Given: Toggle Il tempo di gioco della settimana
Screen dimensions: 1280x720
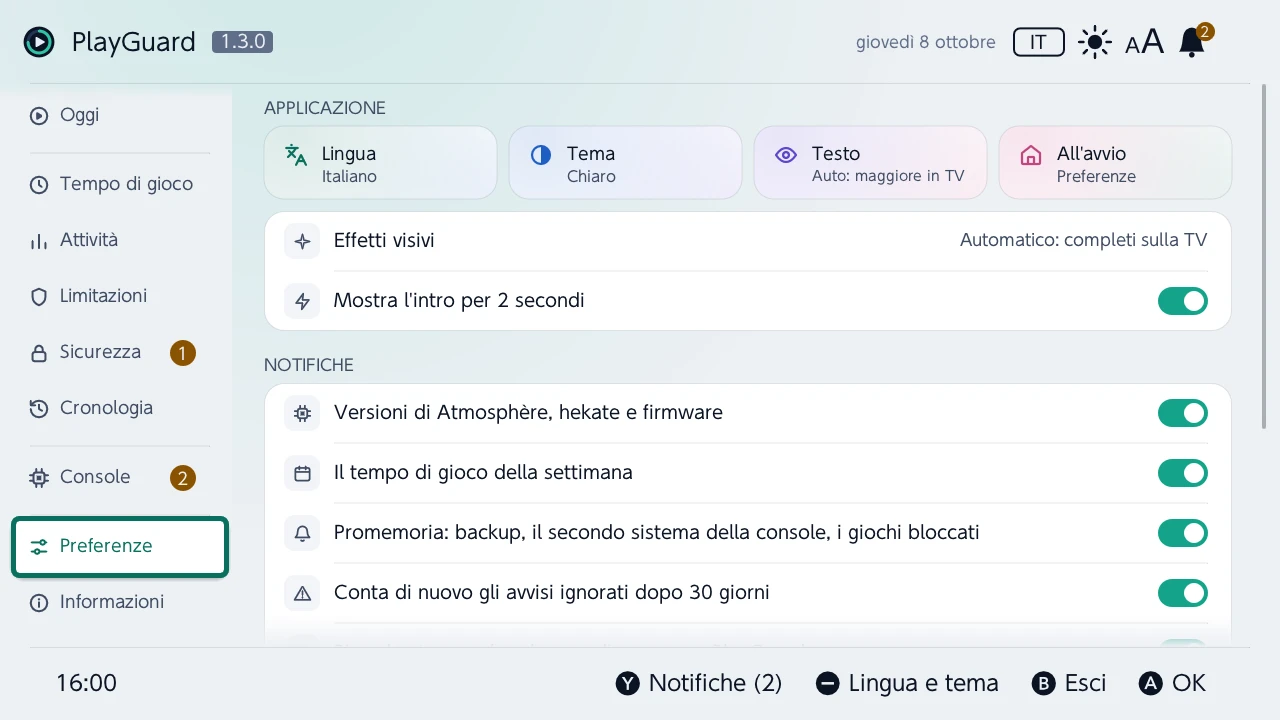Looking at the screenshot, I should pyautogui.click(x=1183, y=473).
